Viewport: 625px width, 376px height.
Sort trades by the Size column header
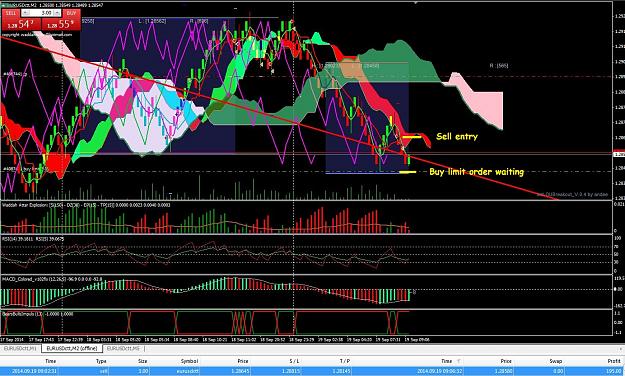(x=142, y=361)
